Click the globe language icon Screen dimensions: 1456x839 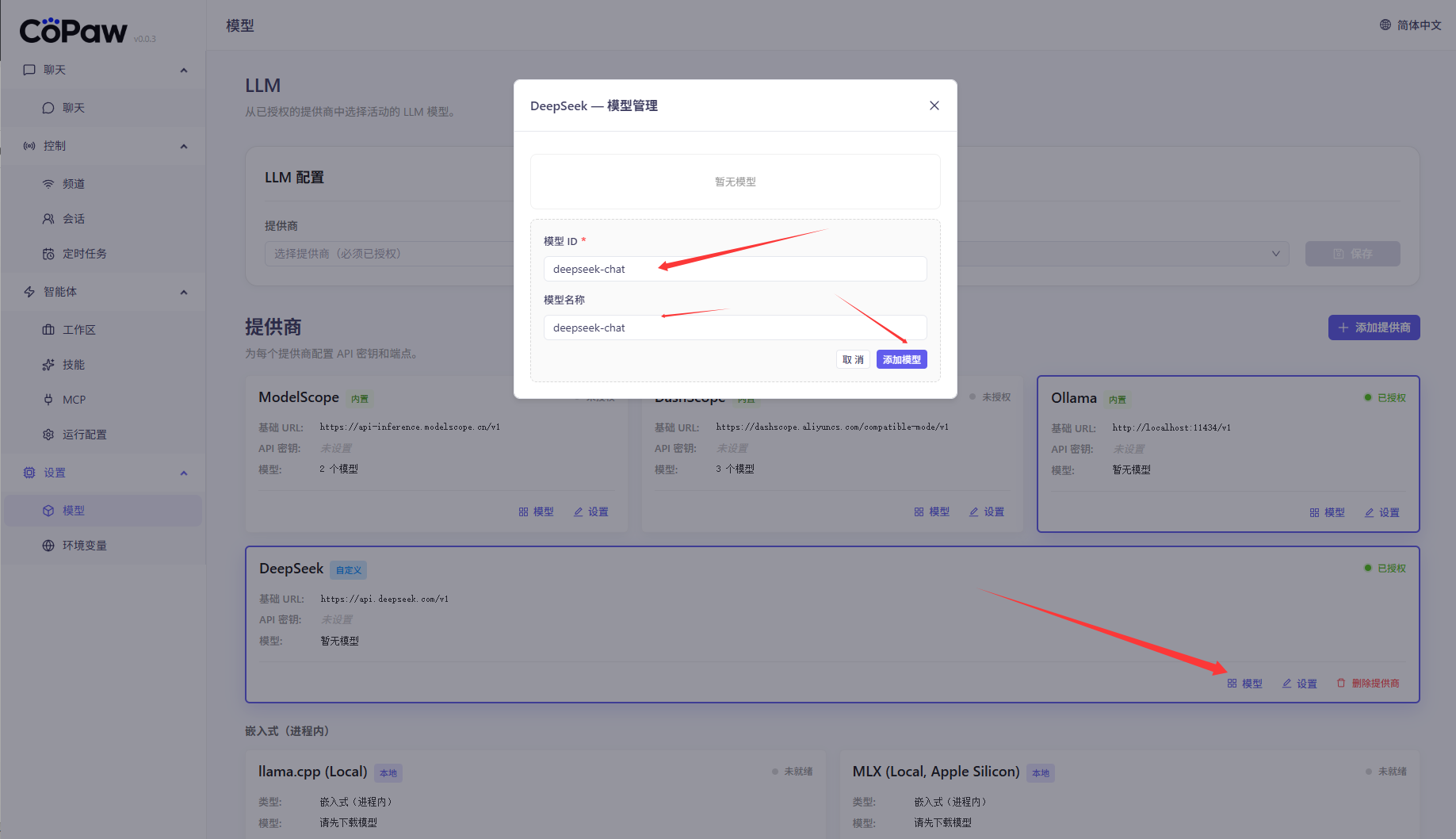1385,25
